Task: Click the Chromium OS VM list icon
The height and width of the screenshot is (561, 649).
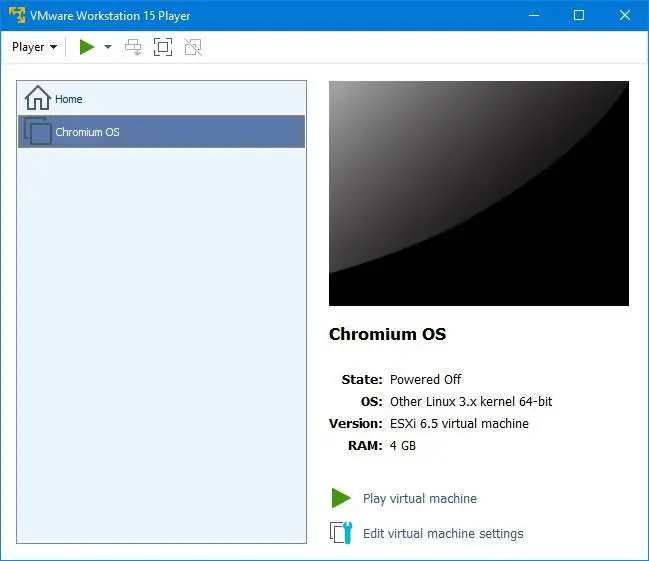Action: pyautogui.click(x=38, y=131)
